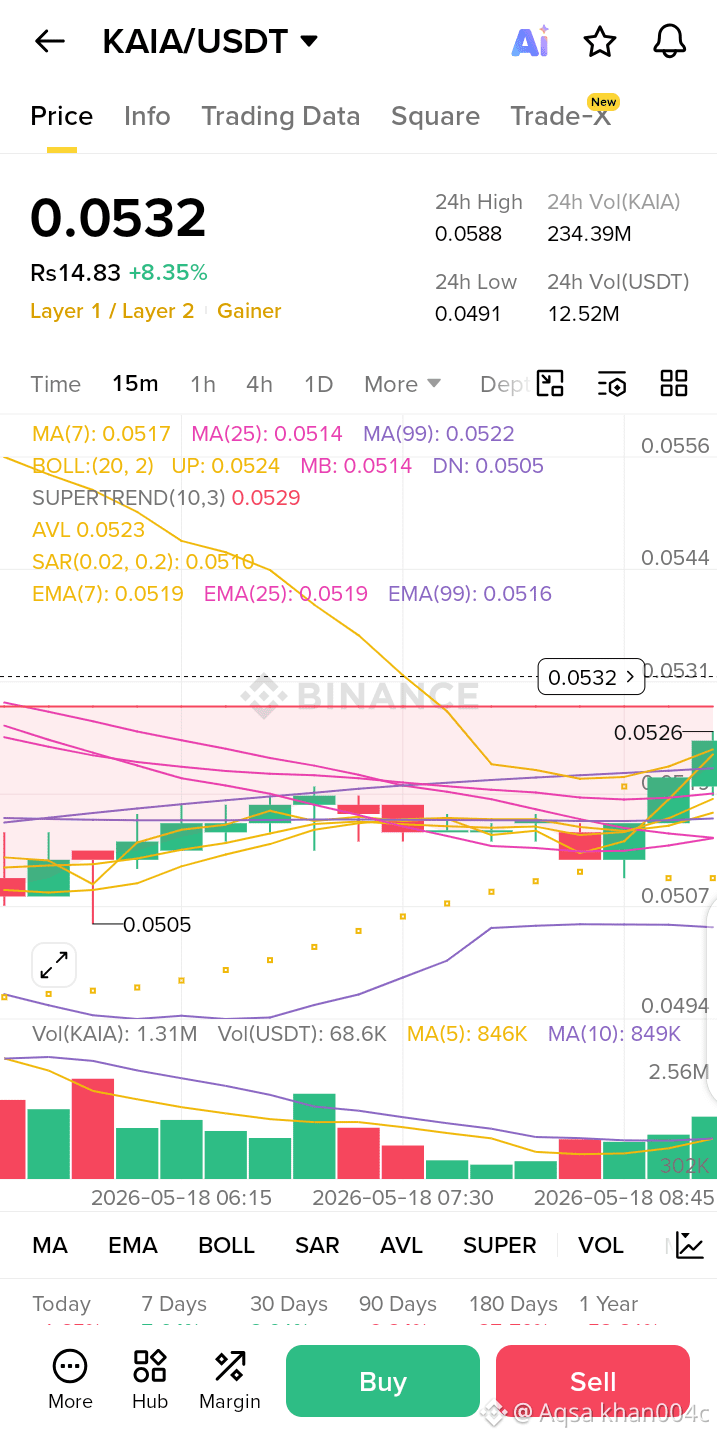Go back using the back arrow
The width and height of the screenshot is (717, 1438).
click(49, 41)
